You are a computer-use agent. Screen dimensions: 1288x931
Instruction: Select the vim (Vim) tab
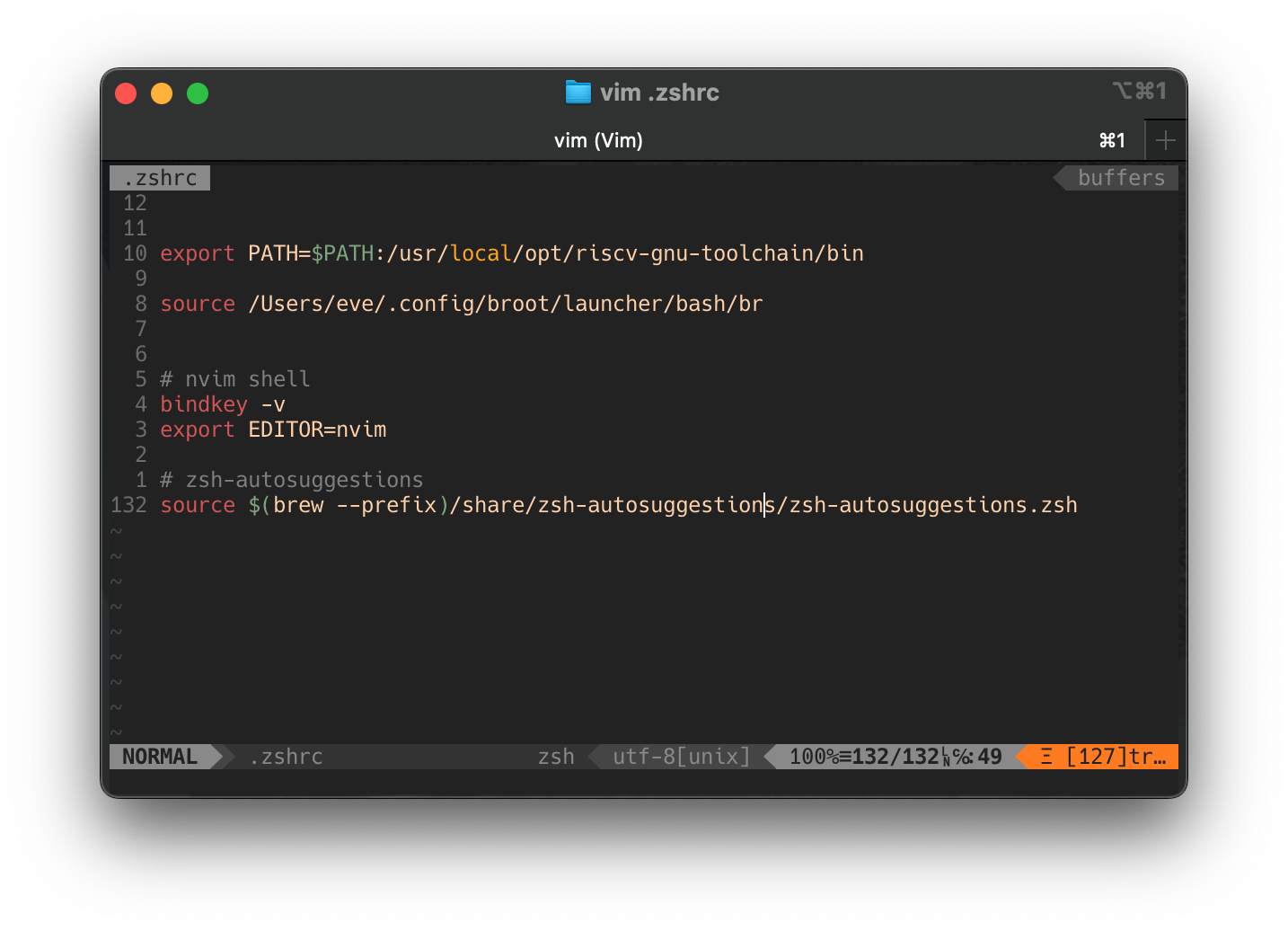tap(599, 139)
